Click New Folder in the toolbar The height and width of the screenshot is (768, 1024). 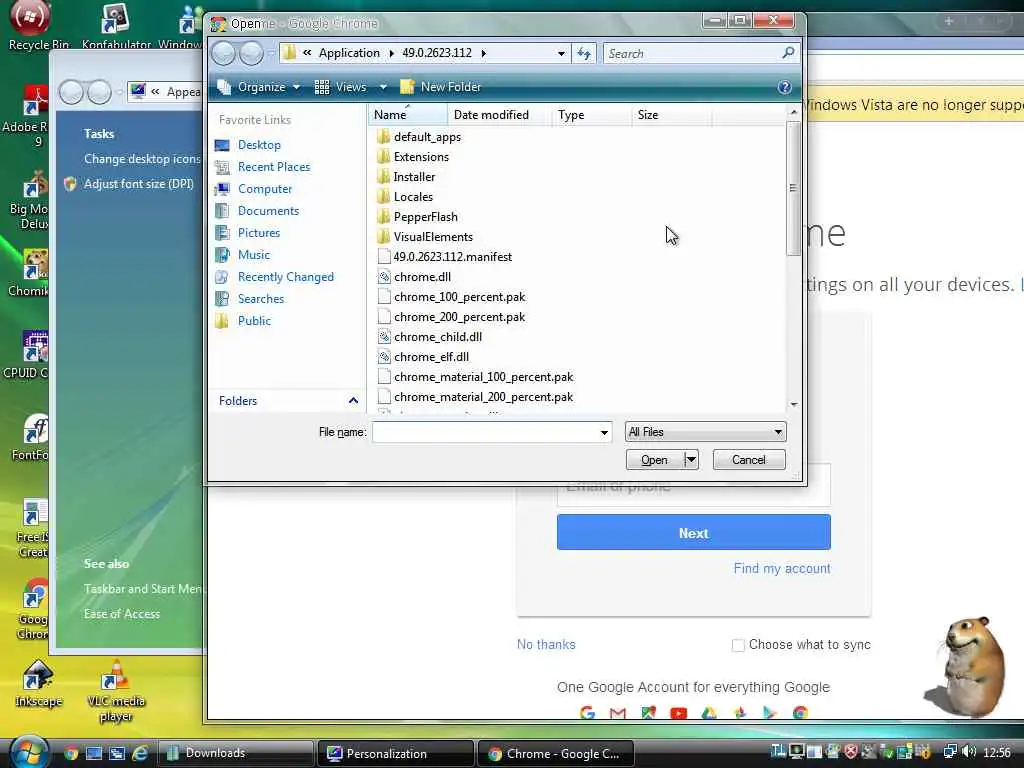(441, 87)
